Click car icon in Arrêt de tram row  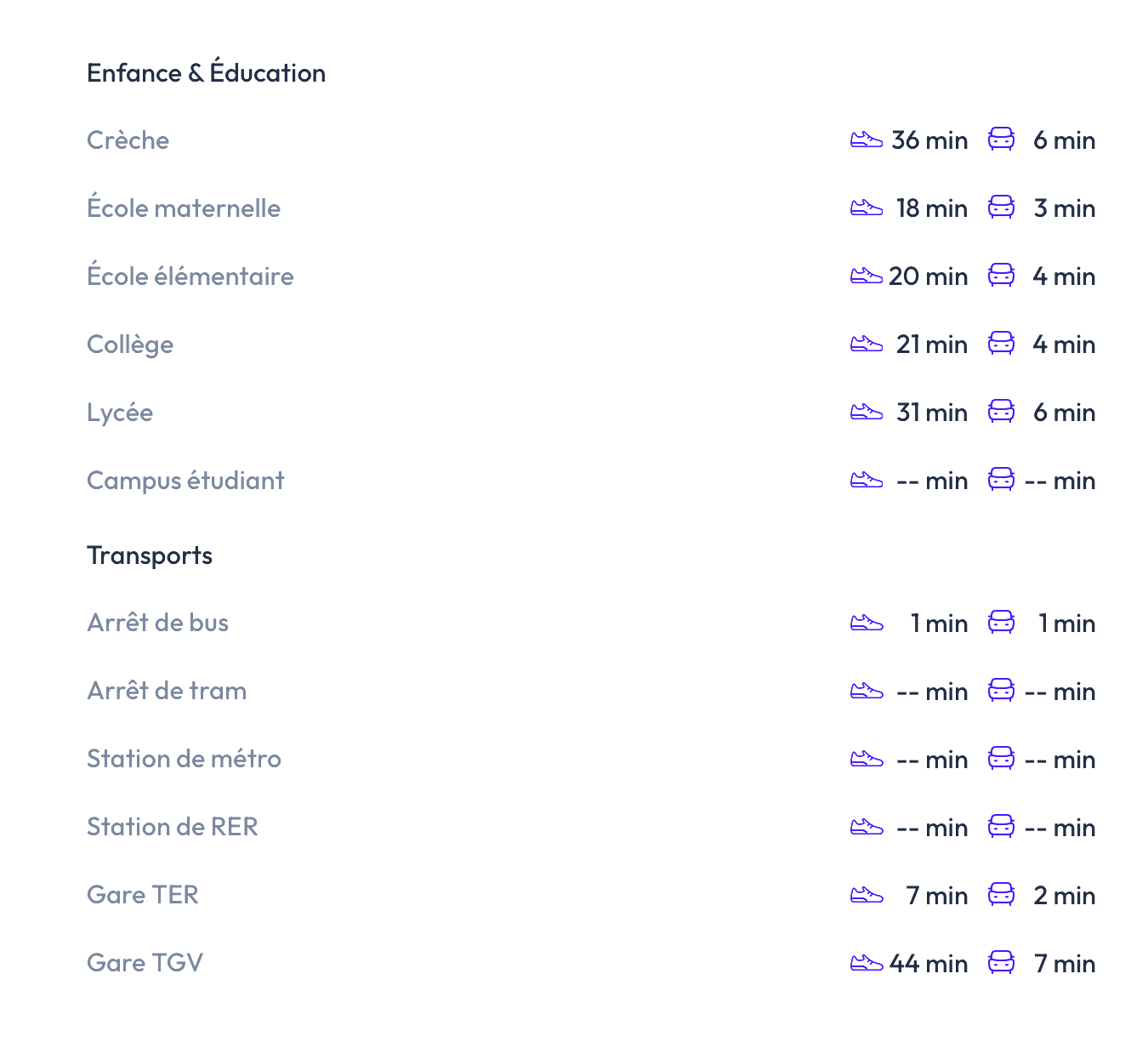click(x=1001, y=691)
